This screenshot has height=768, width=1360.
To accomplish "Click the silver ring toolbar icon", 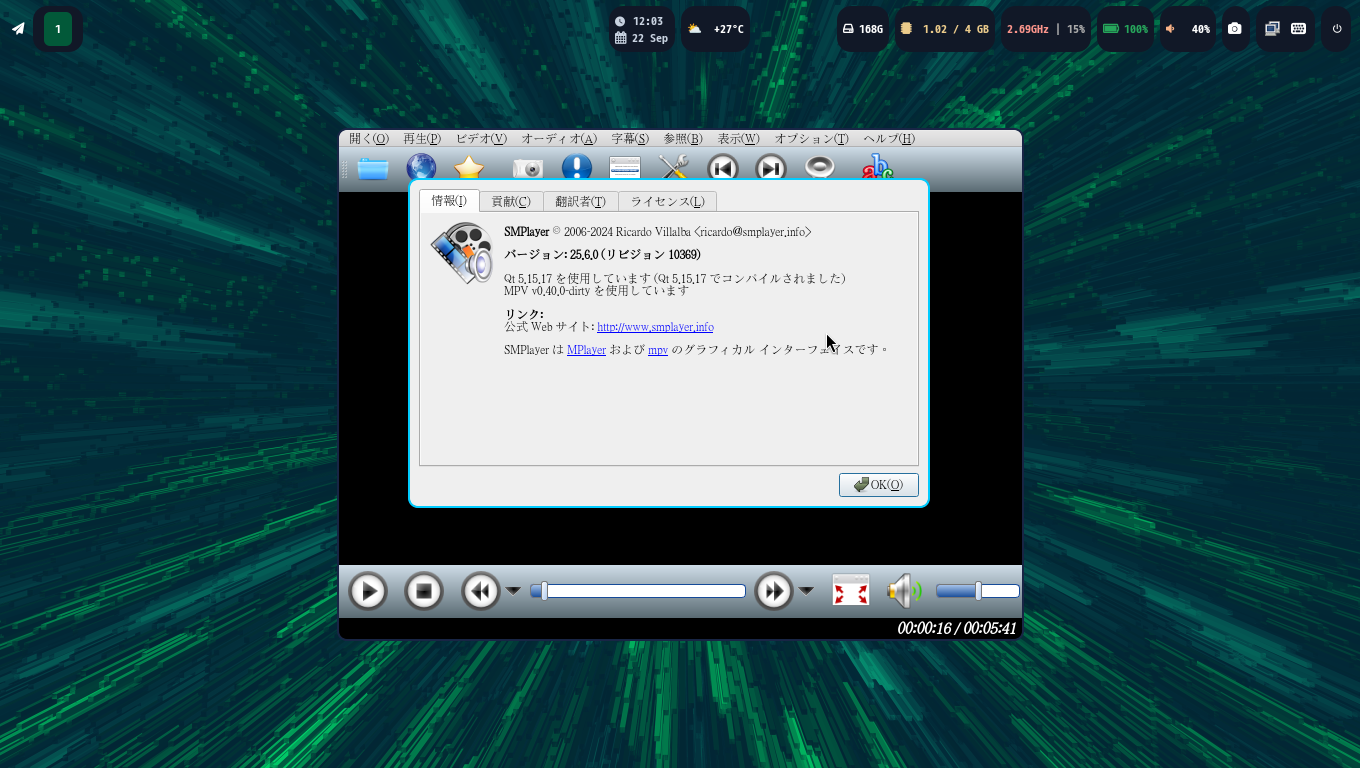I will click(x=819, y=168).
